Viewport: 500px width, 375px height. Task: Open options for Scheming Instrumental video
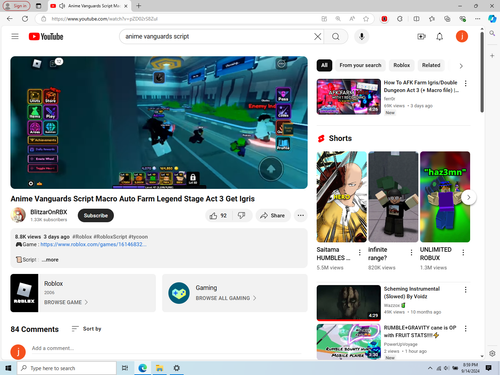466,290
